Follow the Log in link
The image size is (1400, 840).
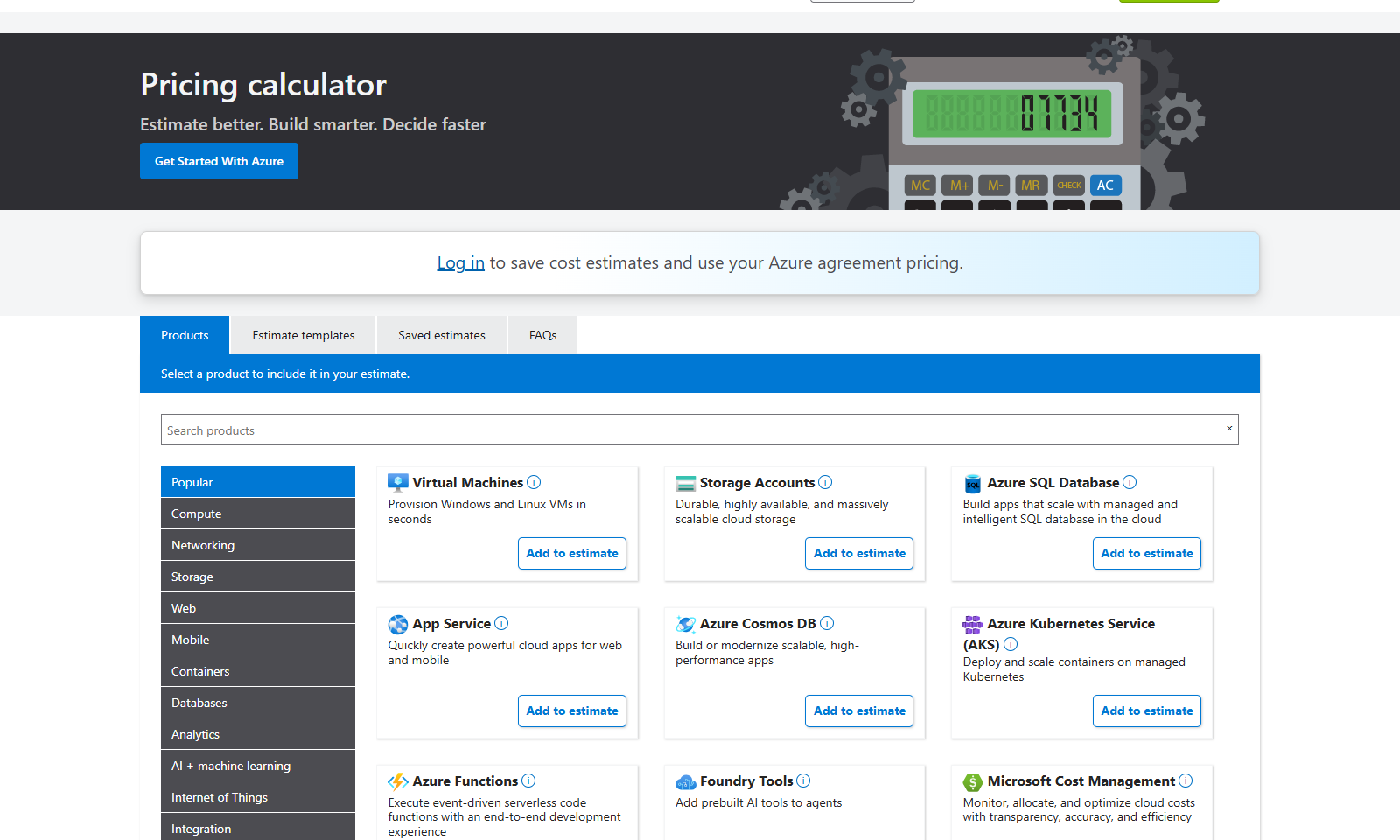pos(460,262)
